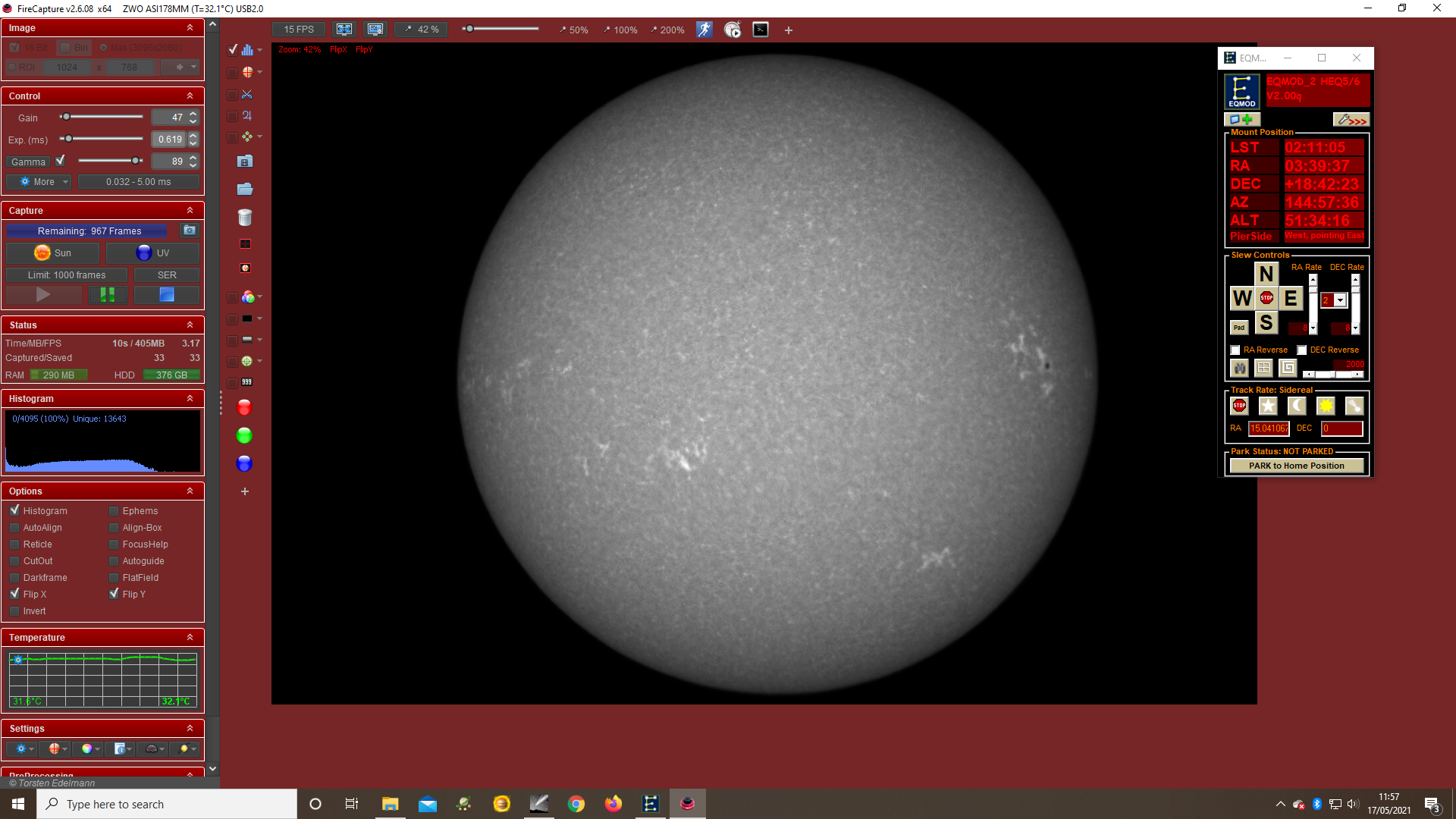Image resolution: width=1456 pixels, height=819 pixels.
Task: Enable the AutoAlign checkbox
Action: click(x=14, y=528)
